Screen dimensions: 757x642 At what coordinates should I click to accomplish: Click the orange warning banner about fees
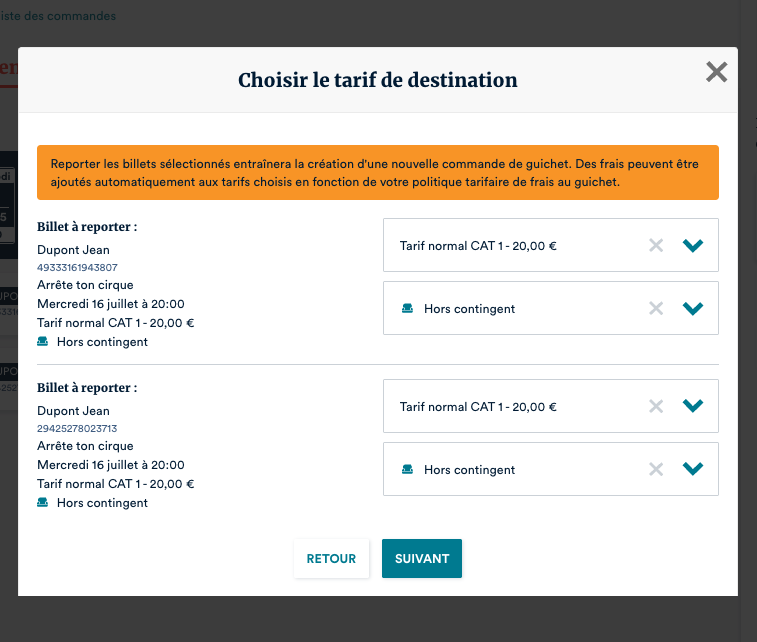pos(377,173)
